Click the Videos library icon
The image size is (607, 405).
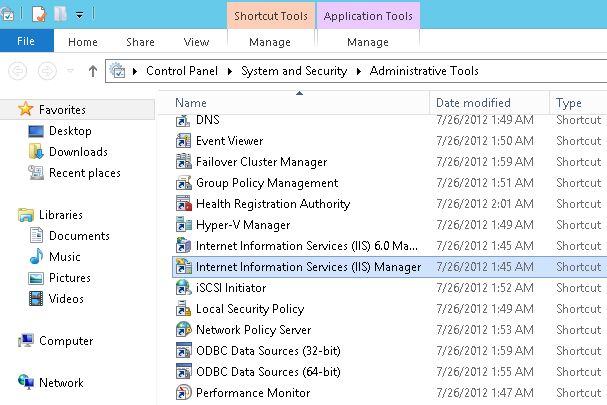click(36, 299)
